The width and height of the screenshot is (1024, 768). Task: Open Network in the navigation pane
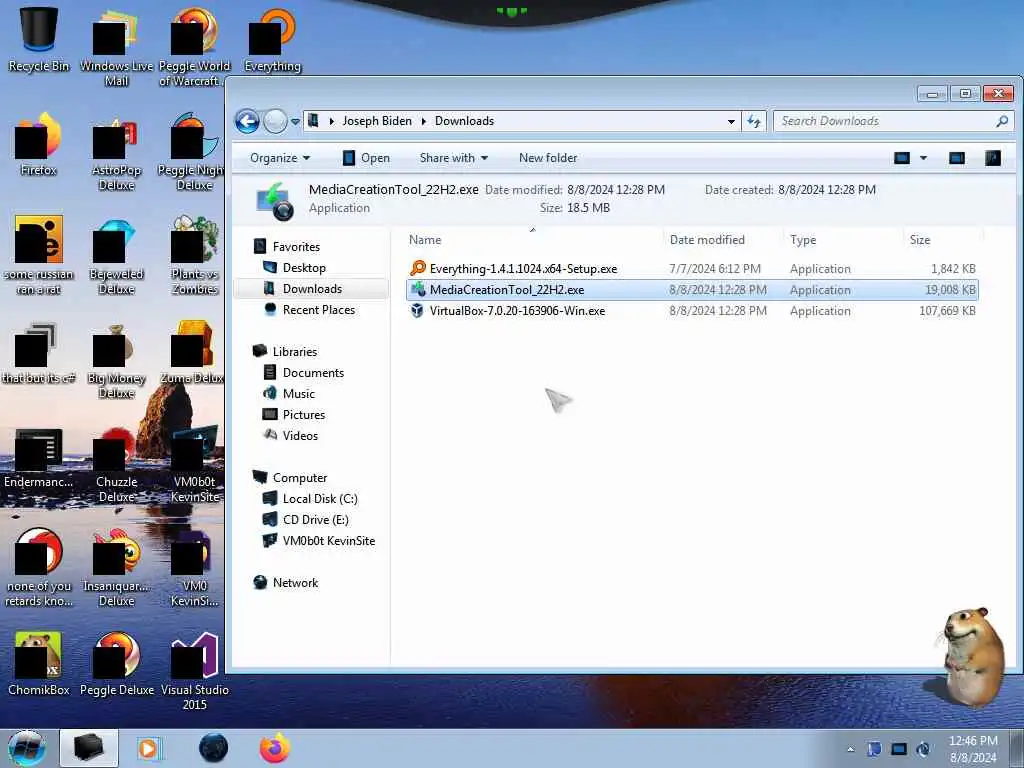[x=286, y=583]
